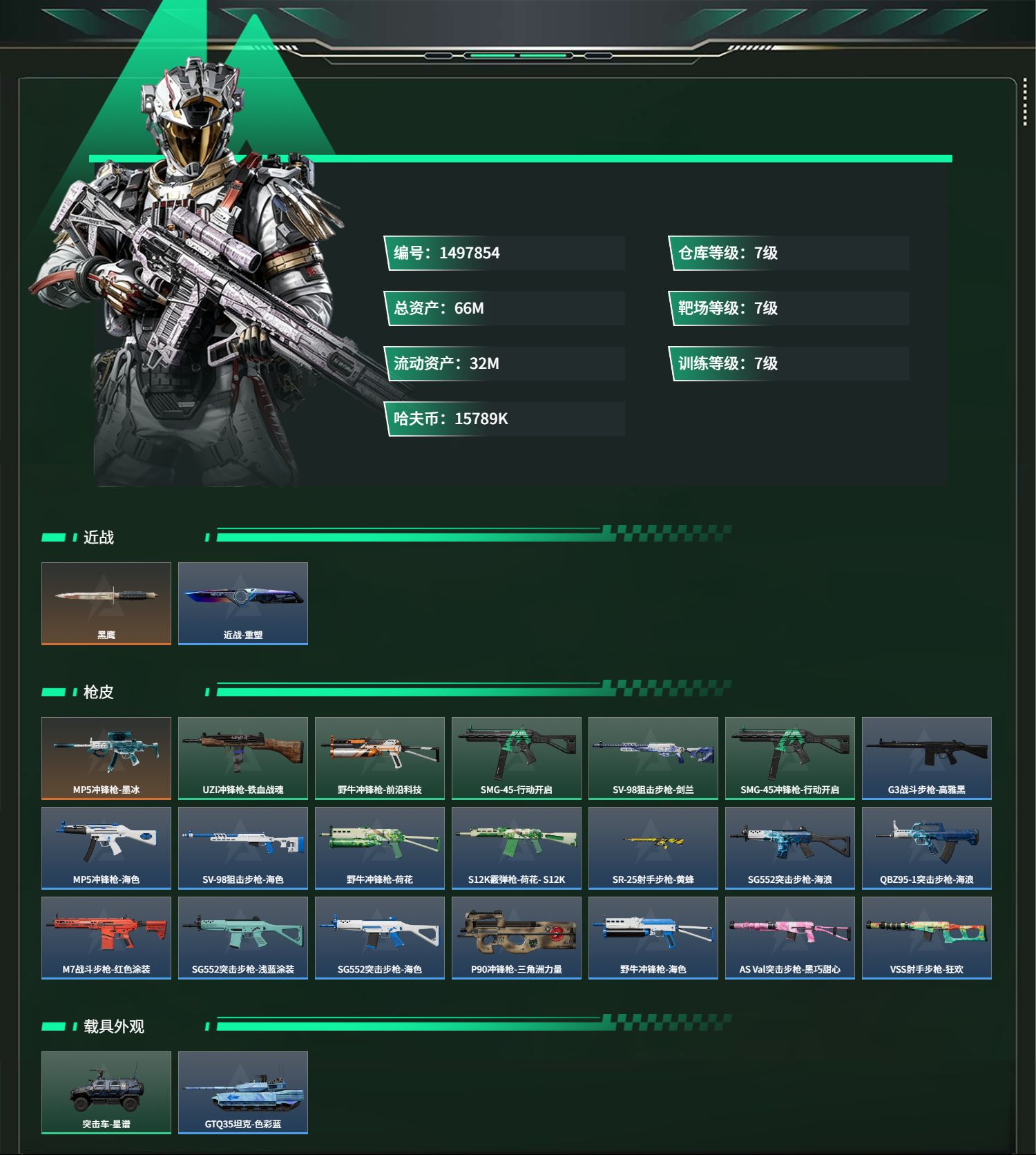Select the S12K霰弹枪-荷花 shotgun skin

tap(517, 848)
